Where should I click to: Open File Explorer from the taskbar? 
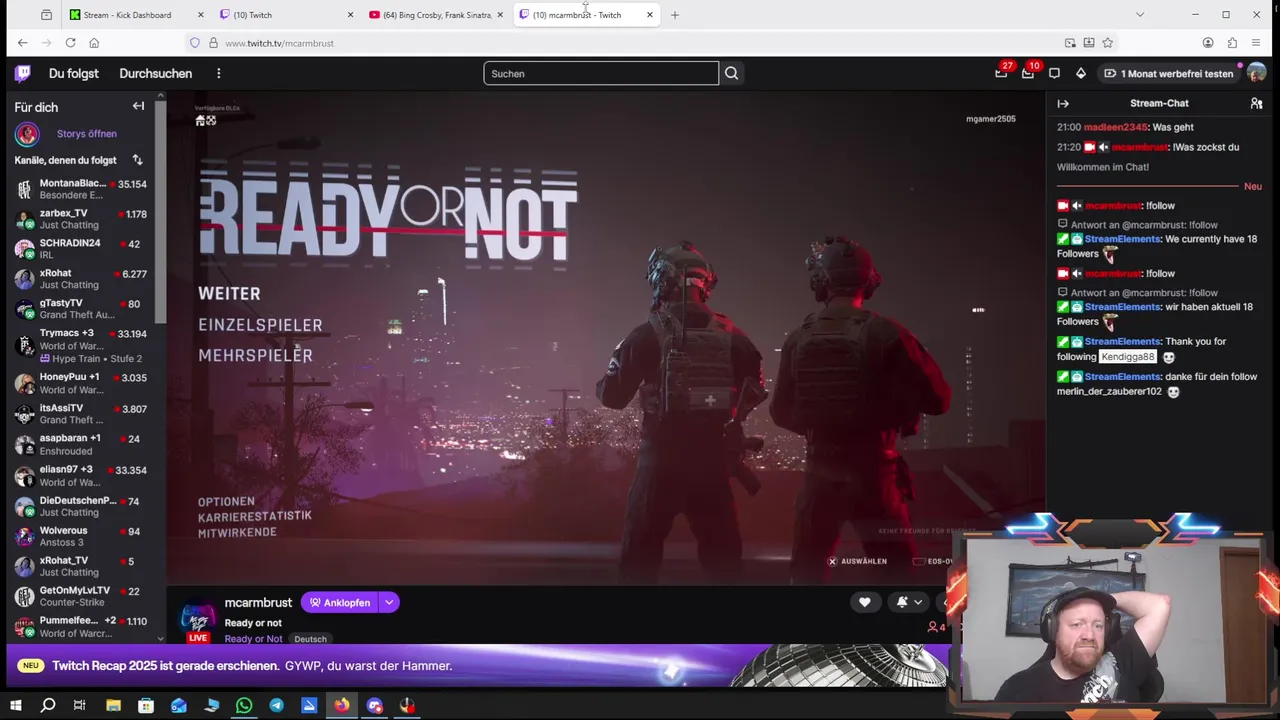(x=113, y=706)
